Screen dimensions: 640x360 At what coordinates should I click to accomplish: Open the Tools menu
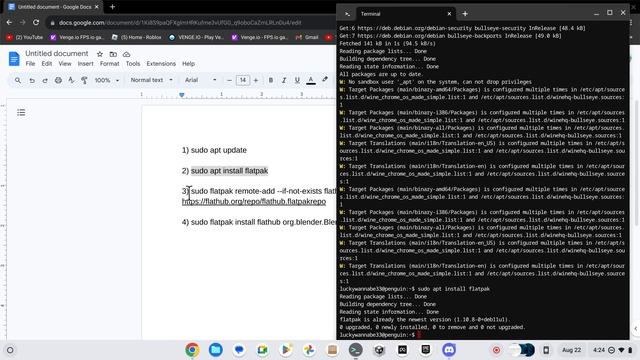[x=133, y=64]
